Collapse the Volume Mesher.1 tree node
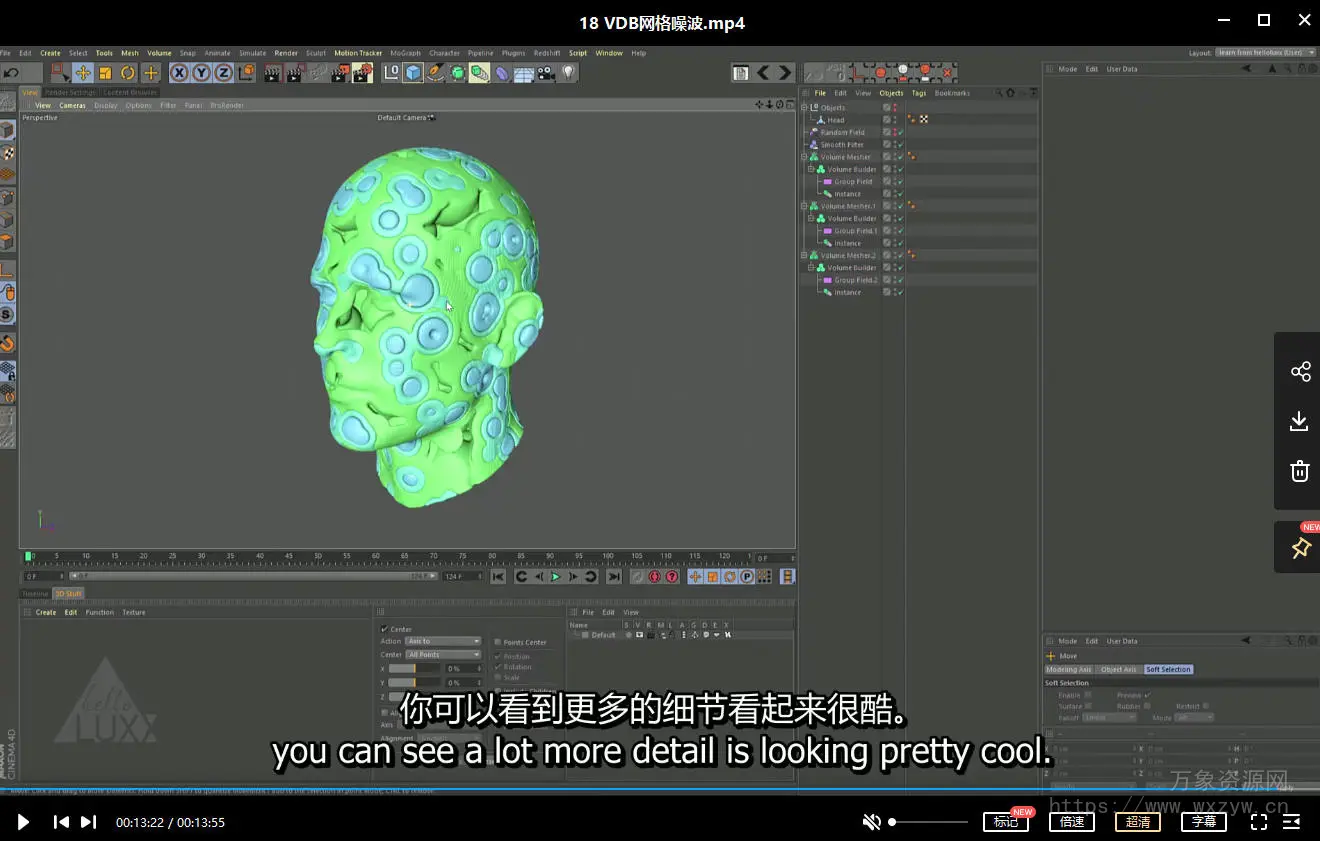The width and height of the screenshot is (1320, 841). pyautogui.click(x=804, y=206)
